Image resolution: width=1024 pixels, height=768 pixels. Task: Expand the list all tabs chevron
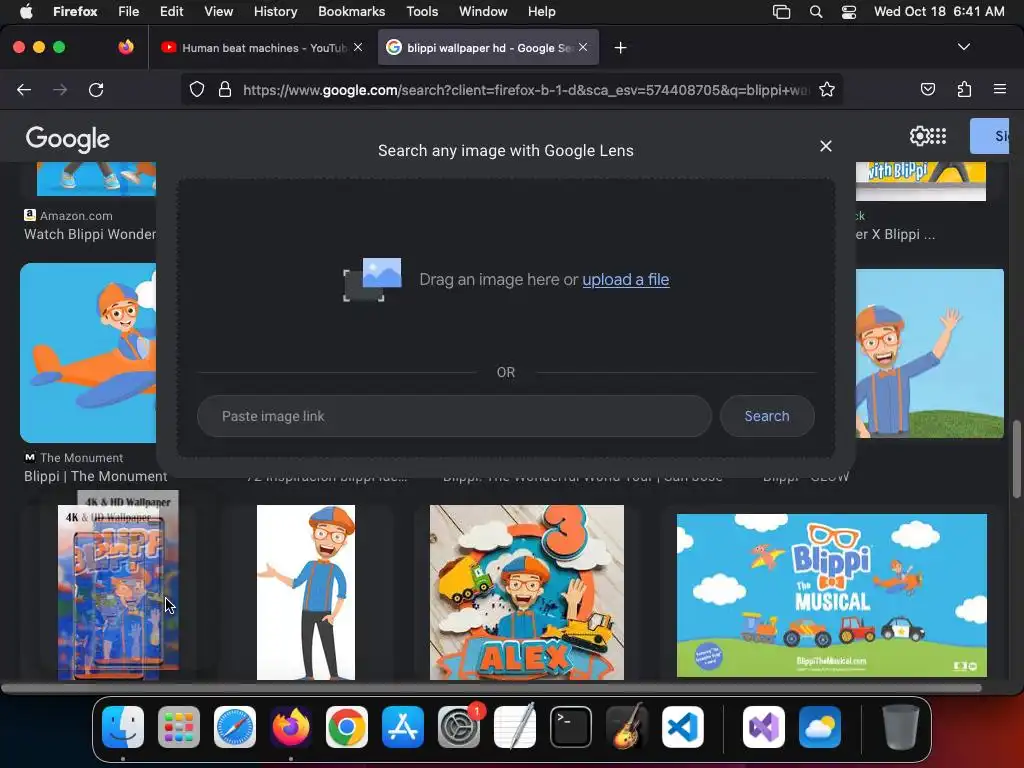(963, 47)
